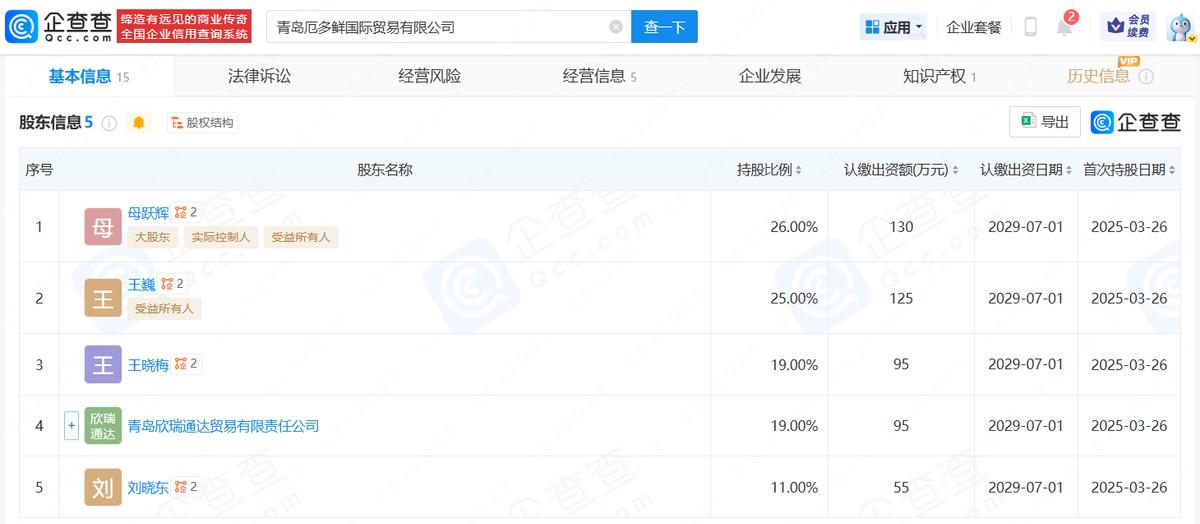Image resolution: width=1200 pixels, height=524 pixels.
Task: Switch to the 法律诉讼 tab
Action: pos(259,76)
